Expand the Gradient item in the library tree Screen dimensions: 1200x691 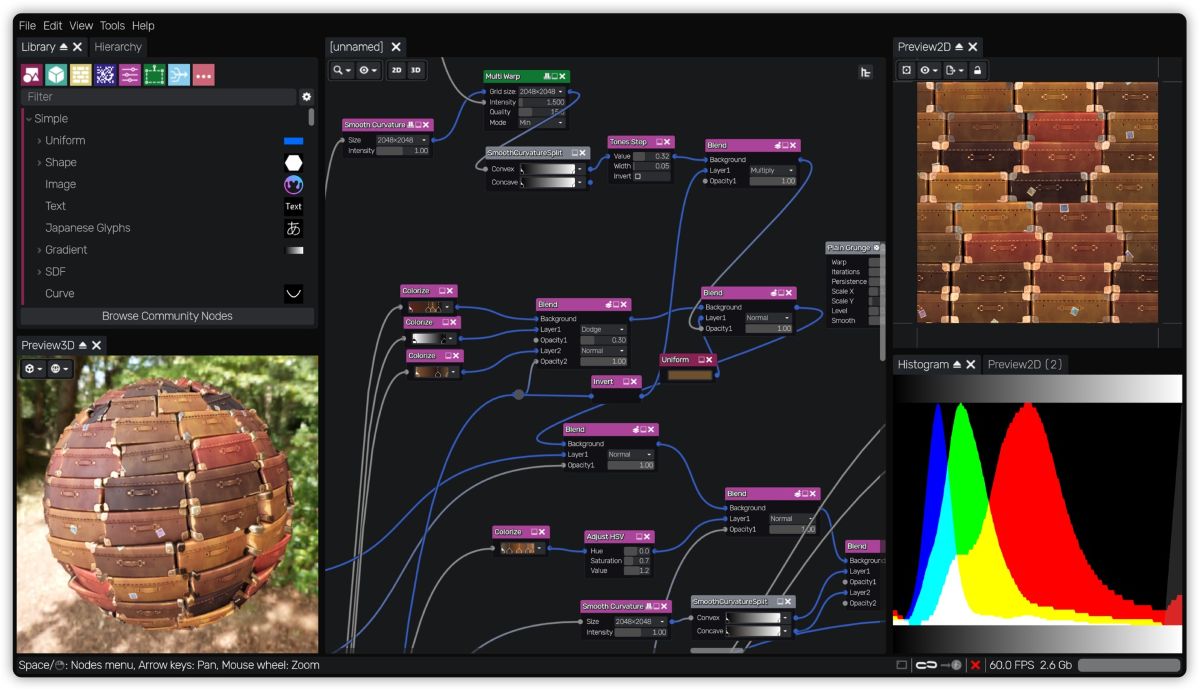coord(40,250)
